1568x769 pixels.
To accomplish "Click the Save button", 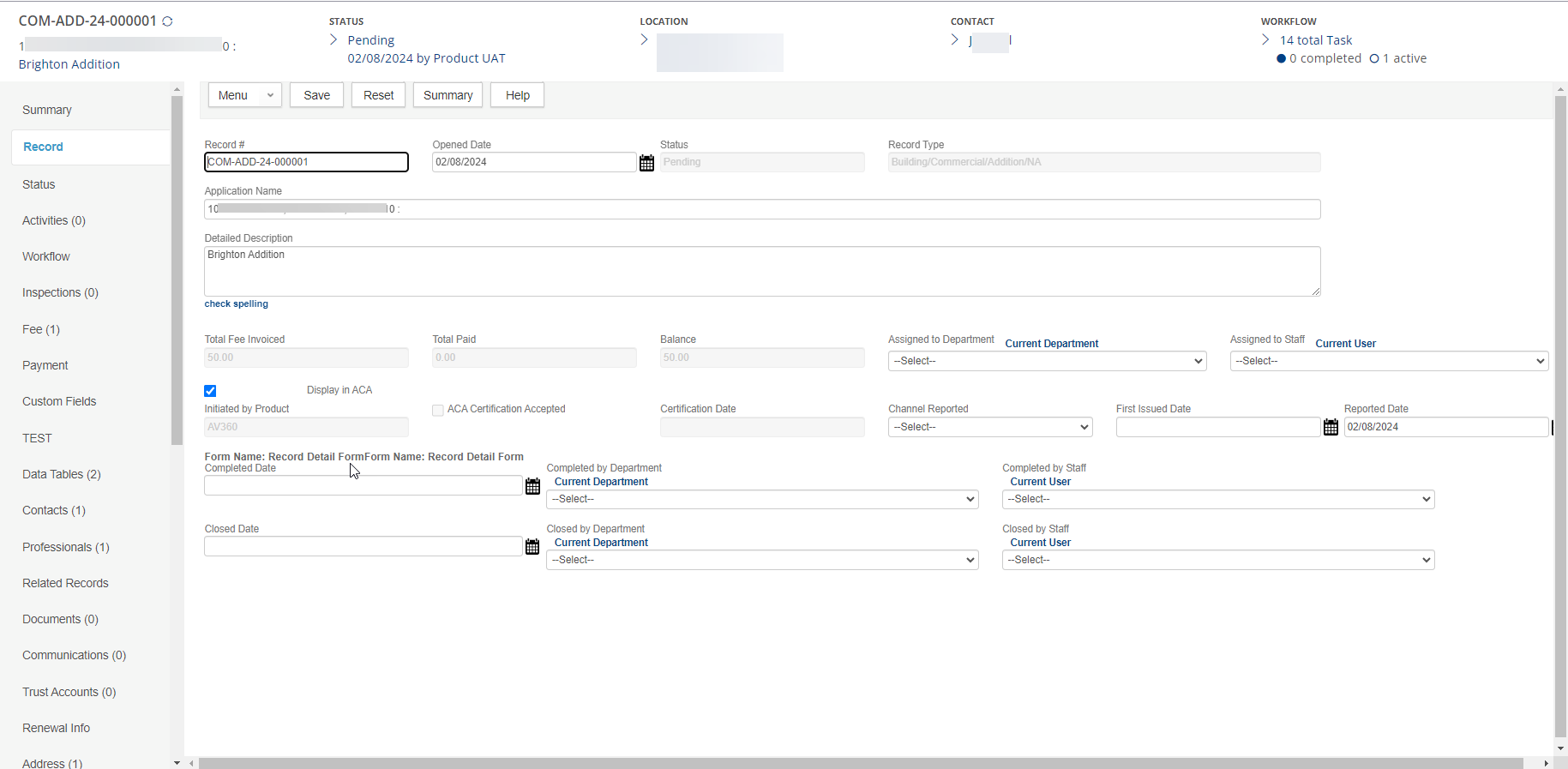I will [316, 95].
